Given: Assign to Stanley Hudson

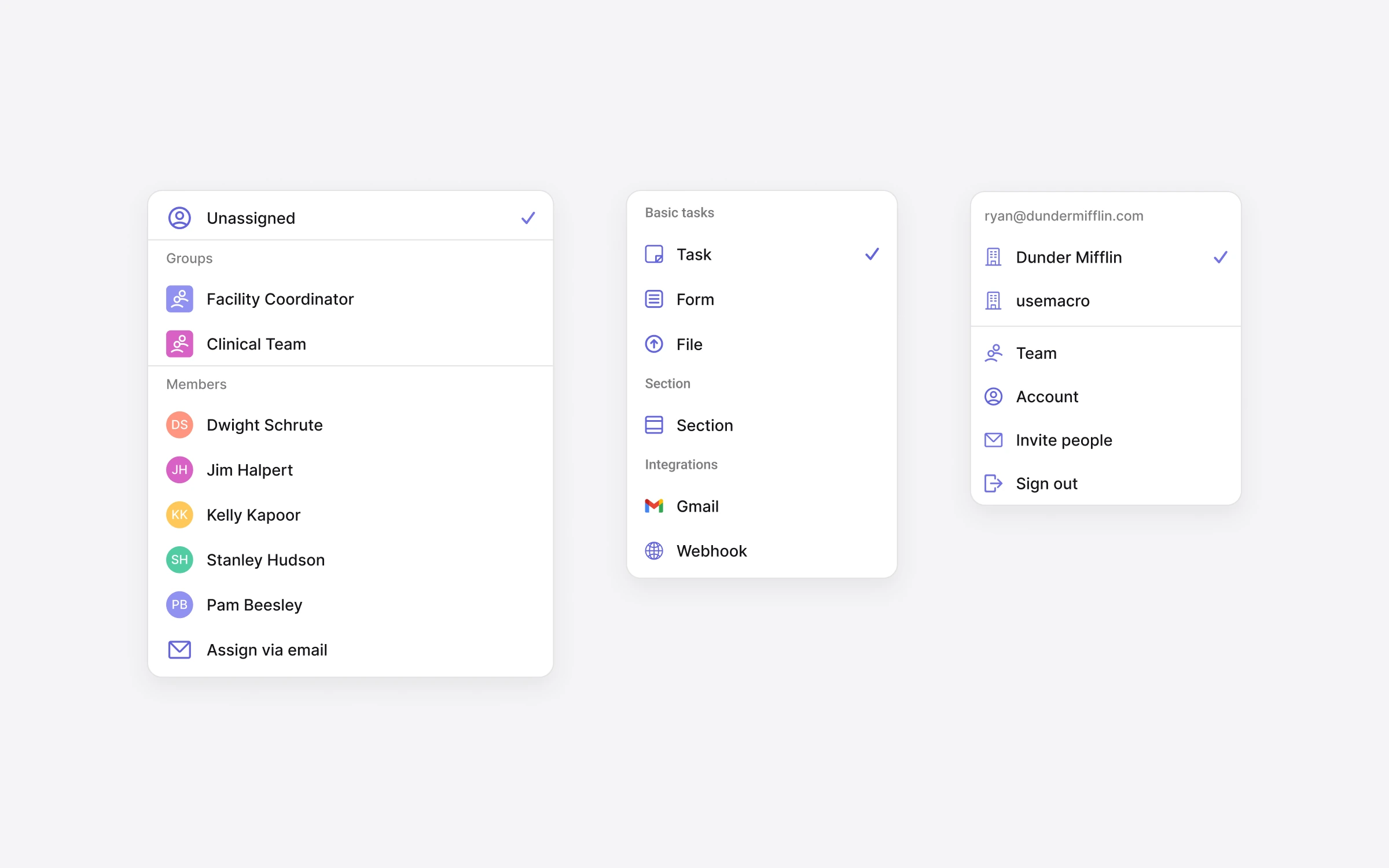Looking at the screenshot, I should pos(351,560).
